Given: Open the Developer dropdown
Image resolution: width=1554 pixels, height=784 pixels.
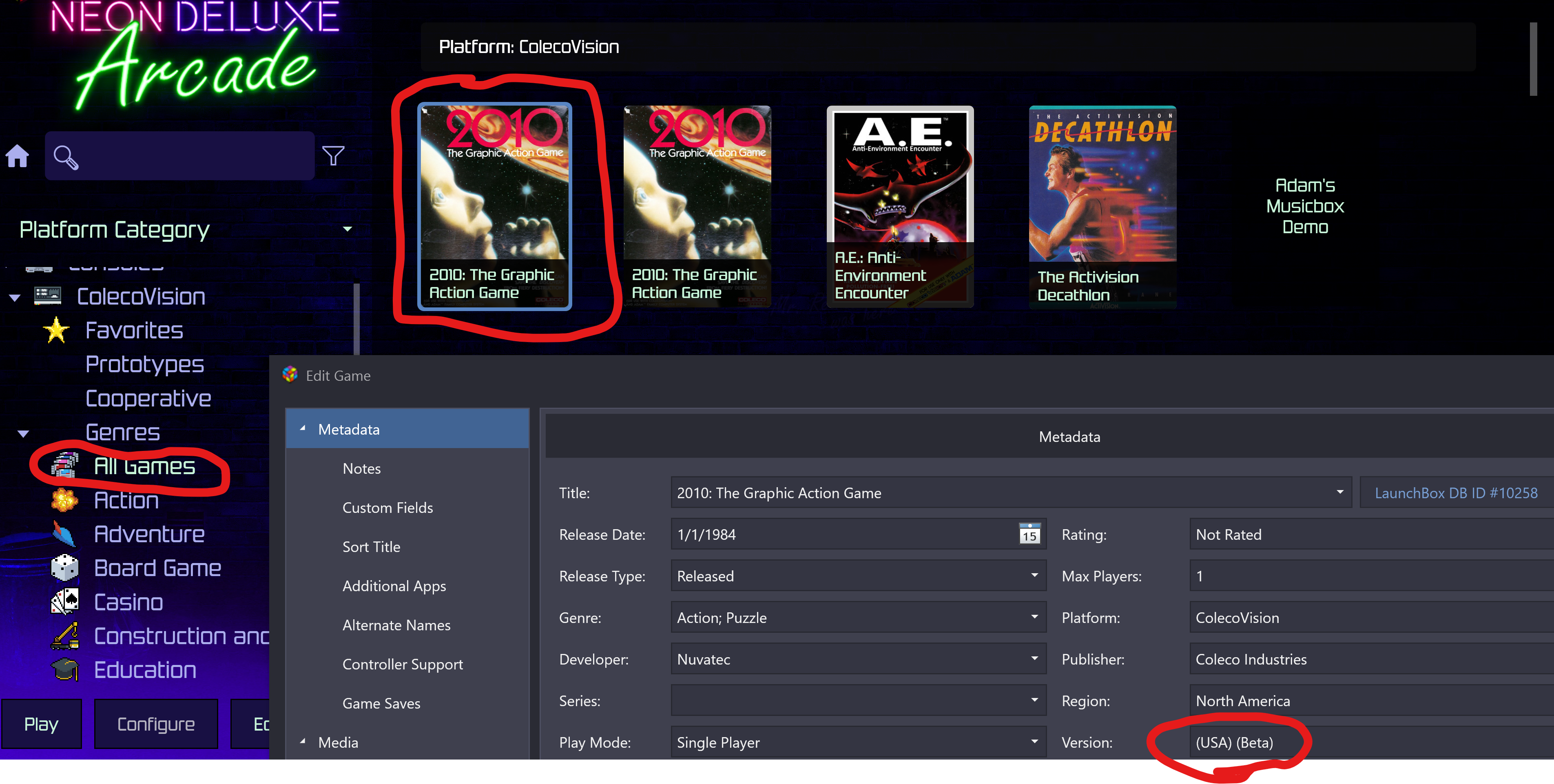Looking at the screenshot, I should coord(1034,658).
